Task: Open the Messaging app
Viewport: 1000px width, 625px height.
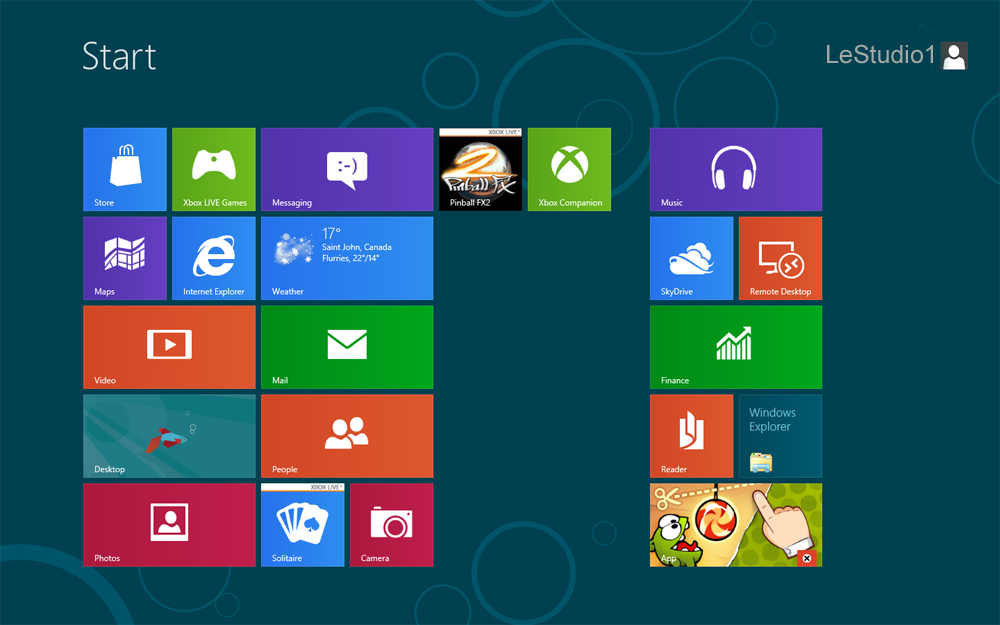Action: [x=346, y=169]
